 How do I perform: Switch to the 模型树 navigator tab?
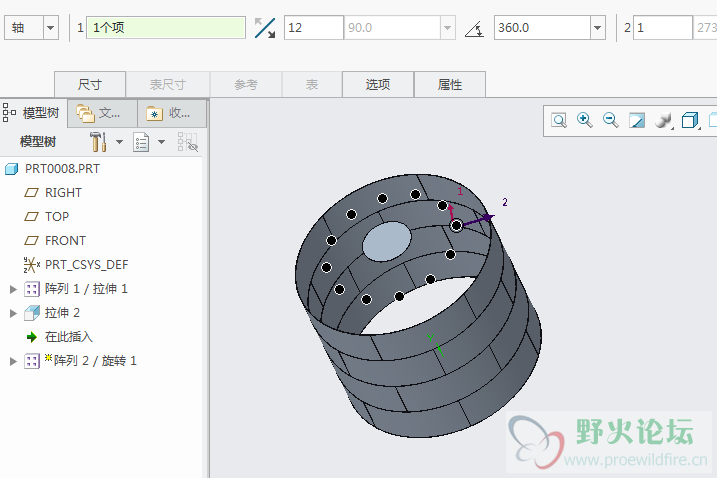point(33,113)
